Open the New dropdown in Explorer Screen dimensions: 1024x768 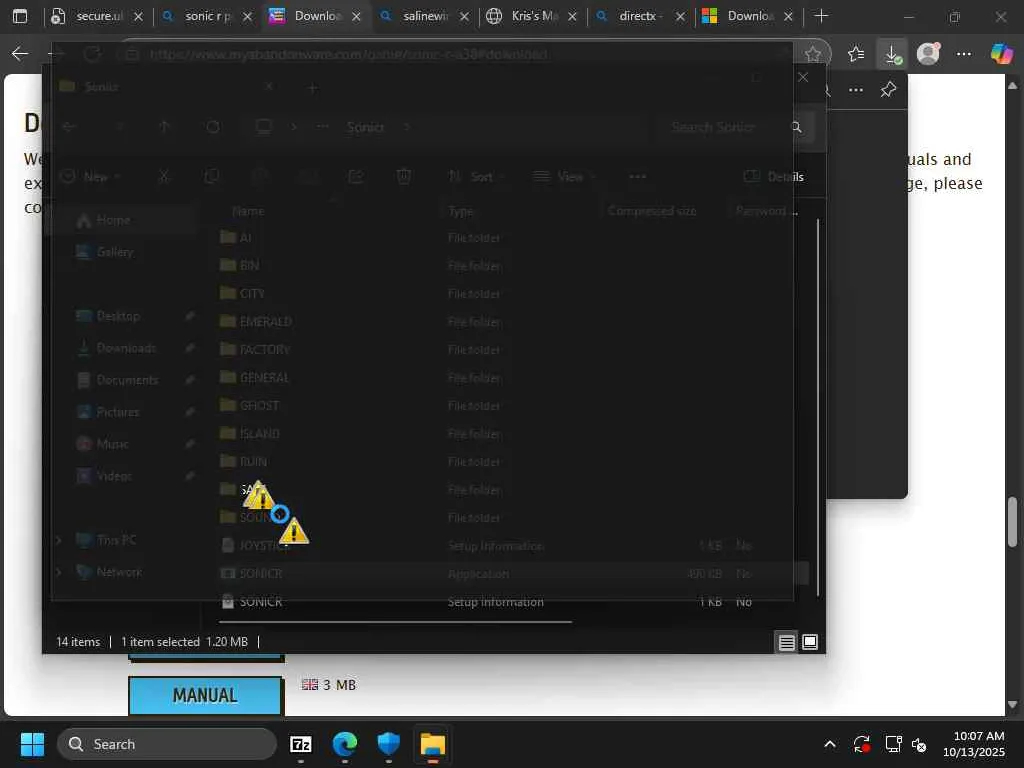coord(90,176)
